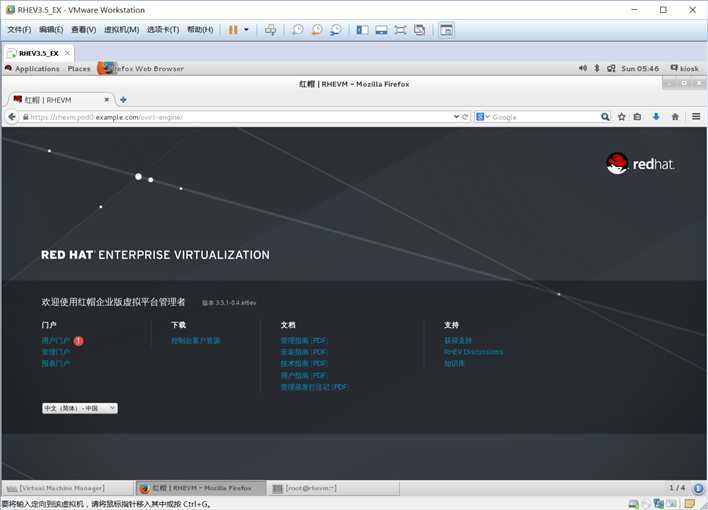Select the RHEV3.5_EX VM tab
Image resolution: width=708 pixels, height=510 pixels.
click(x=39, y=53)
